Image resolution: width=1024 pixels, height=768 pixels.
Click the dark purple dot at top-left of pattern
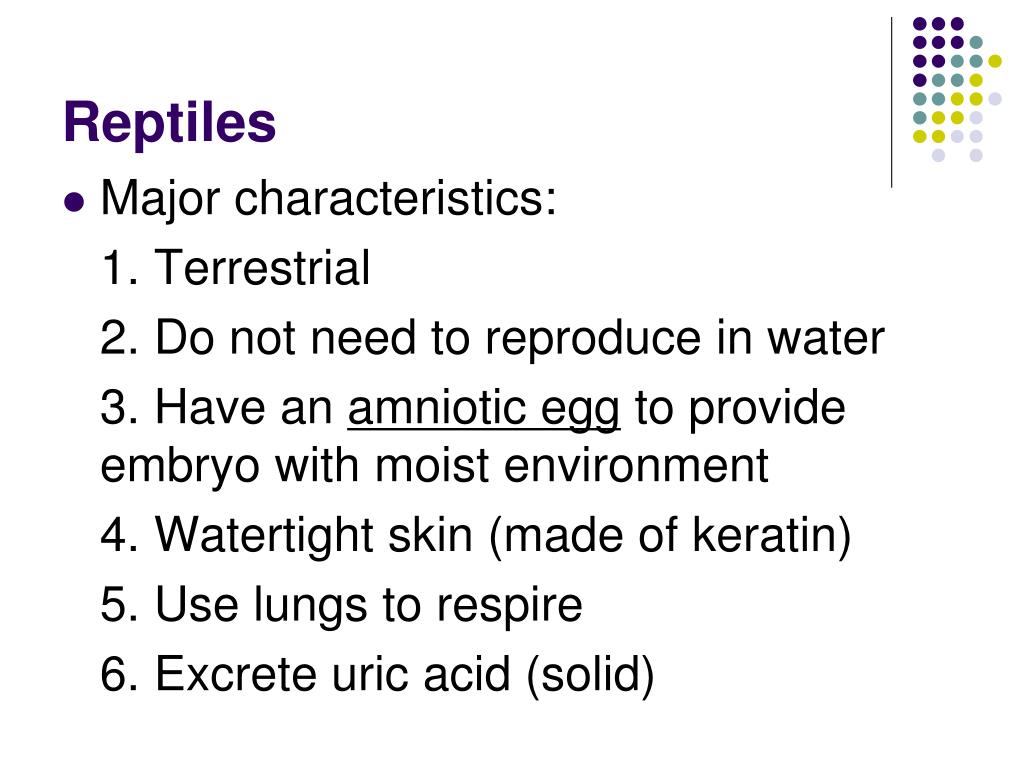920,24
